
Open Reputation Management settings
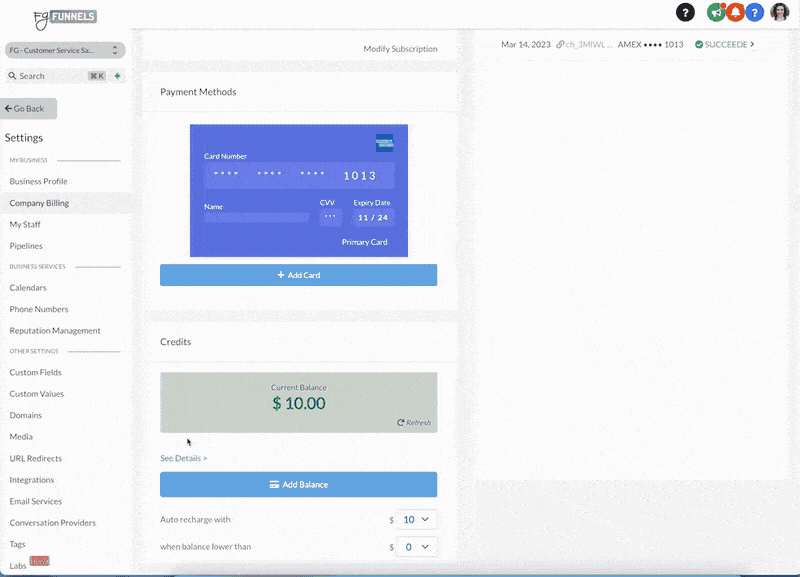tap(55, 330)
